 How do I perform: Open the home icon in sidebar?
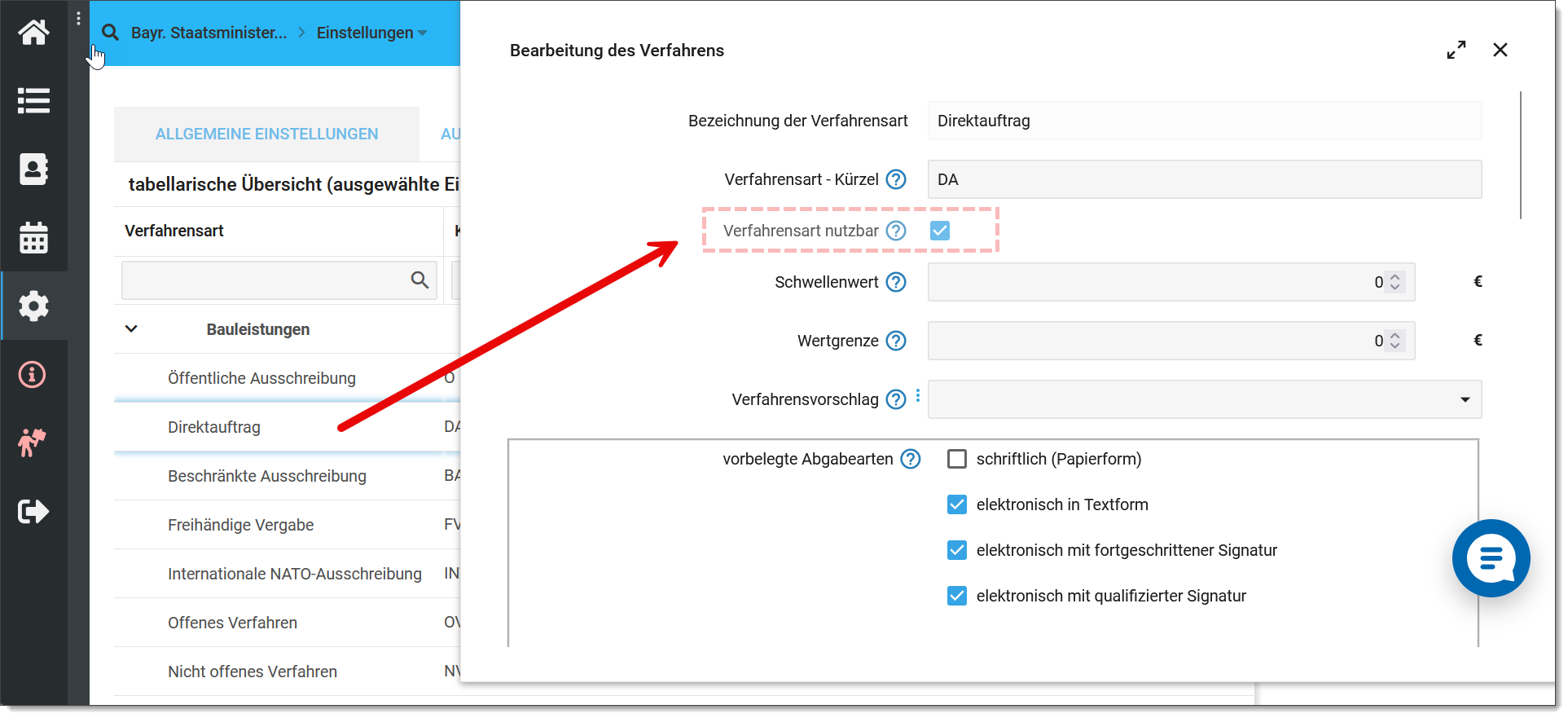pyautogui.click(x=33, y=33)
